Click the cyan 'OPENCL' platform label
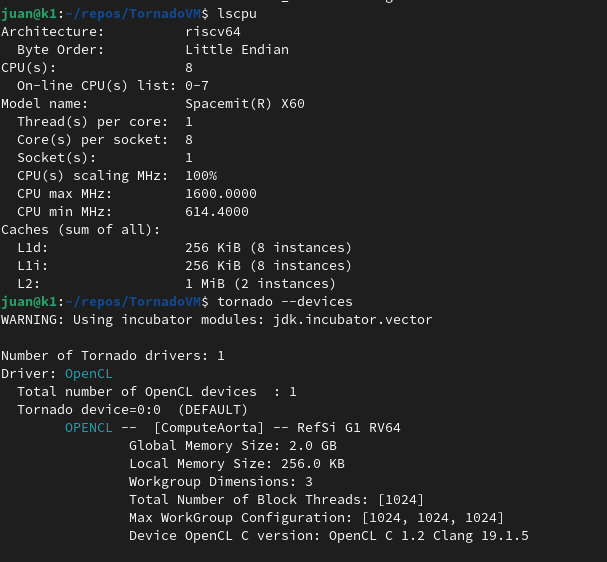Screen dimensions: 607x562 click(x=89, y=428)
